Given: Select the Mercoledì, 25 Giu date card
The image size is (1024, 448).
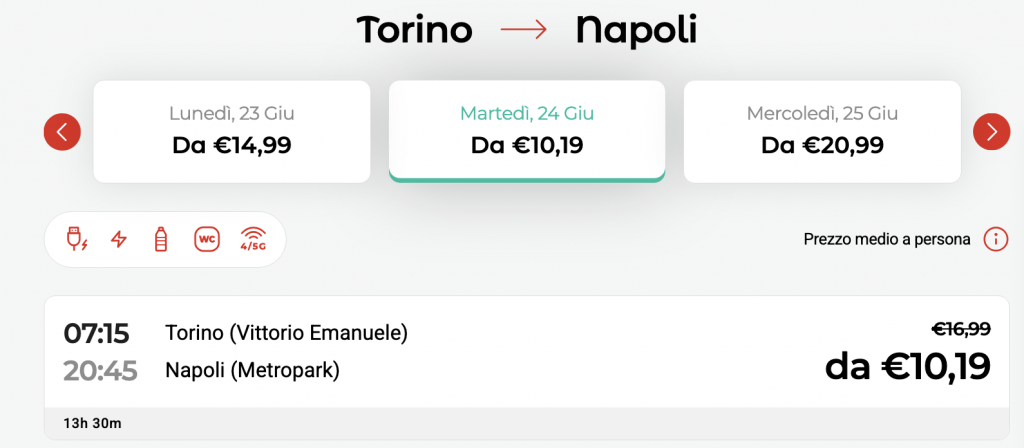Looking at the screenshot, I should (822, 131).
